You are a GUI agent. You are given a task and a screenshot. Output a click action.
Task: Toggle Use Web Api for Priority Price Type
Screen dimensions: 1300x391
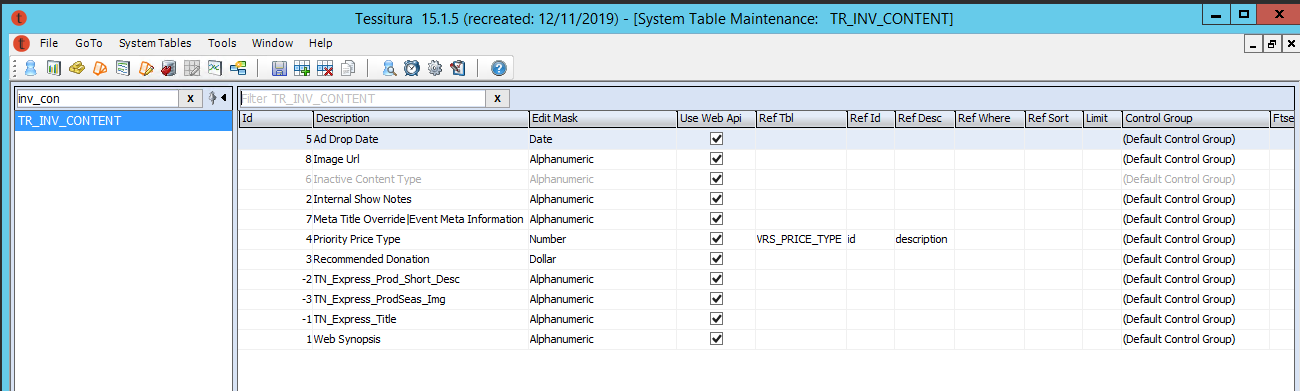[x=716, y=239]
